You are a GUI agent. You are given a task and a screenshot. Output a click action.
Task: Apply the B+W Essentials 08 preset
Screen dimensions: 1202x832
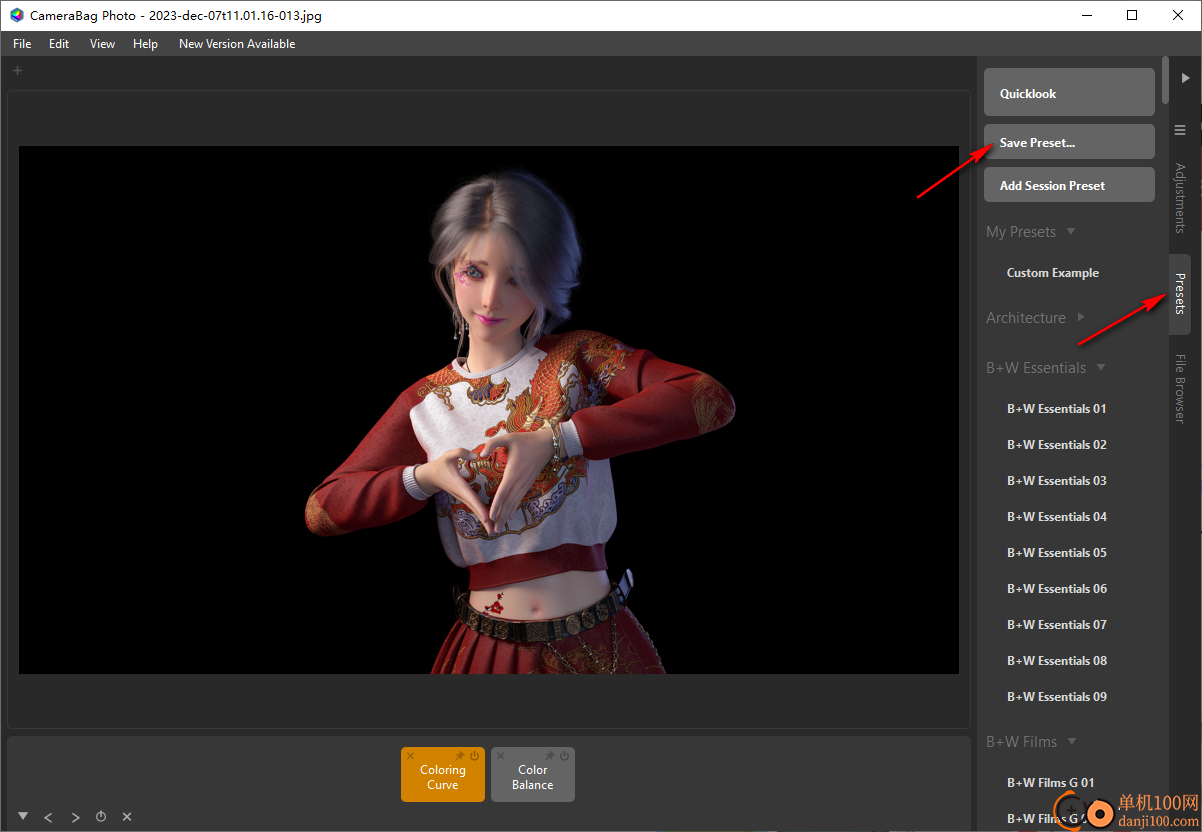coord(1057,660)
